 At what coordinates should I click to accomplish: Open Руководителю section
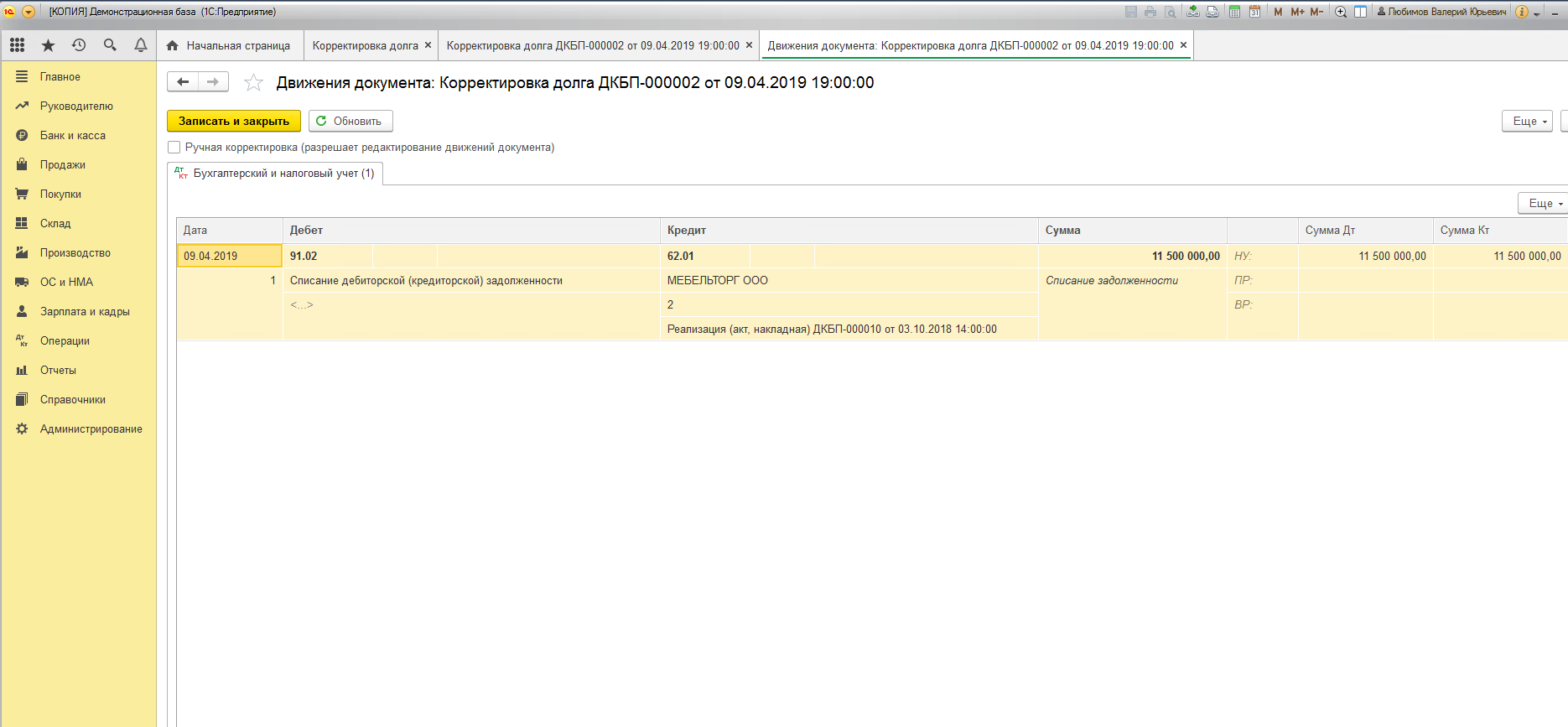coord(78,106)
